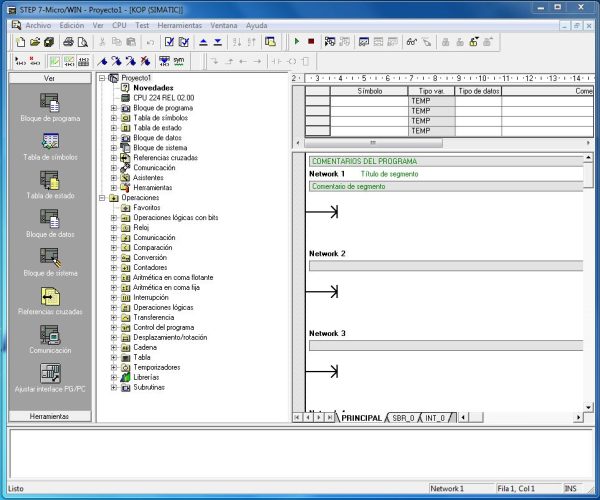600x500 pixels.
Task: Open Bloque de programa in navigation bar
Action: [x=50, y=107]
